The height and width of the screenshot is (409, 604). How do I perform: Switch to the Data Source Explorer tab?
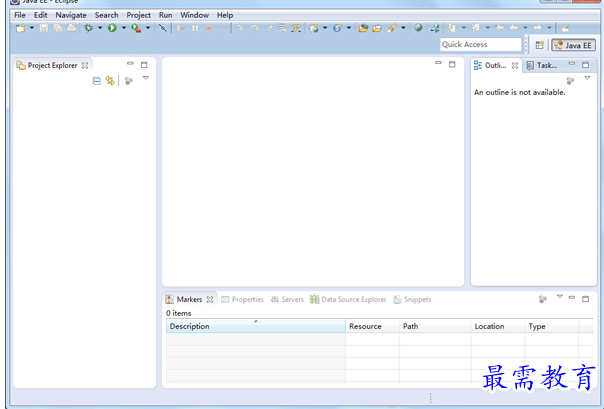point(348,299)
